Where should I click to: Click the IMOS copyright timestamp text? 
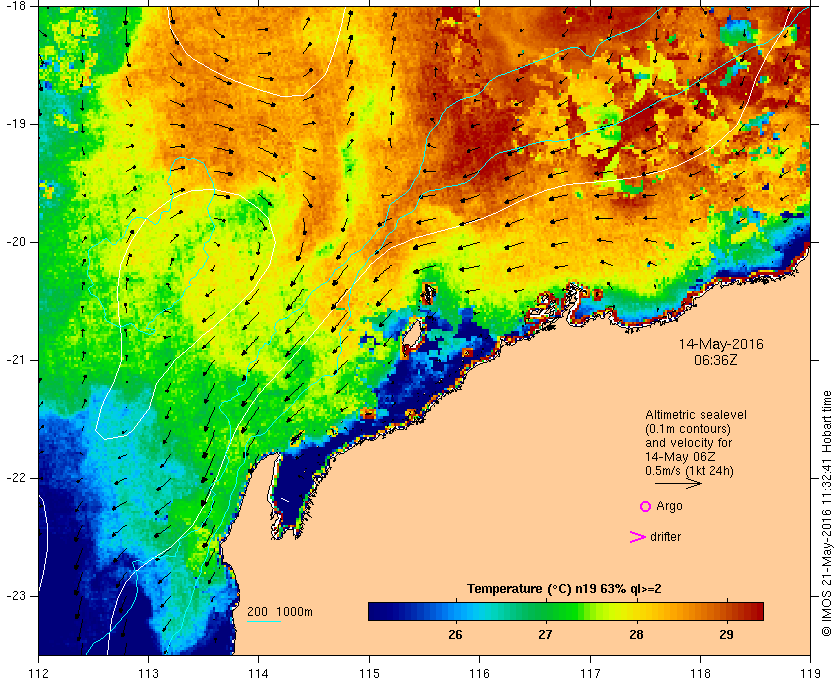[x=827, y=513]
